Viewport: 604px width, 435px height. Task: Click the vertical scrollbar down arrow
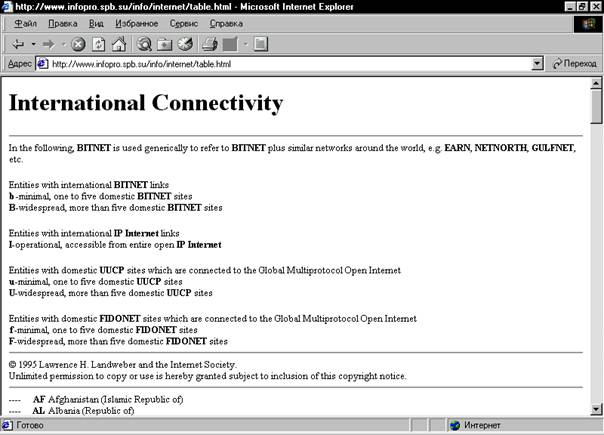point(596,409)
